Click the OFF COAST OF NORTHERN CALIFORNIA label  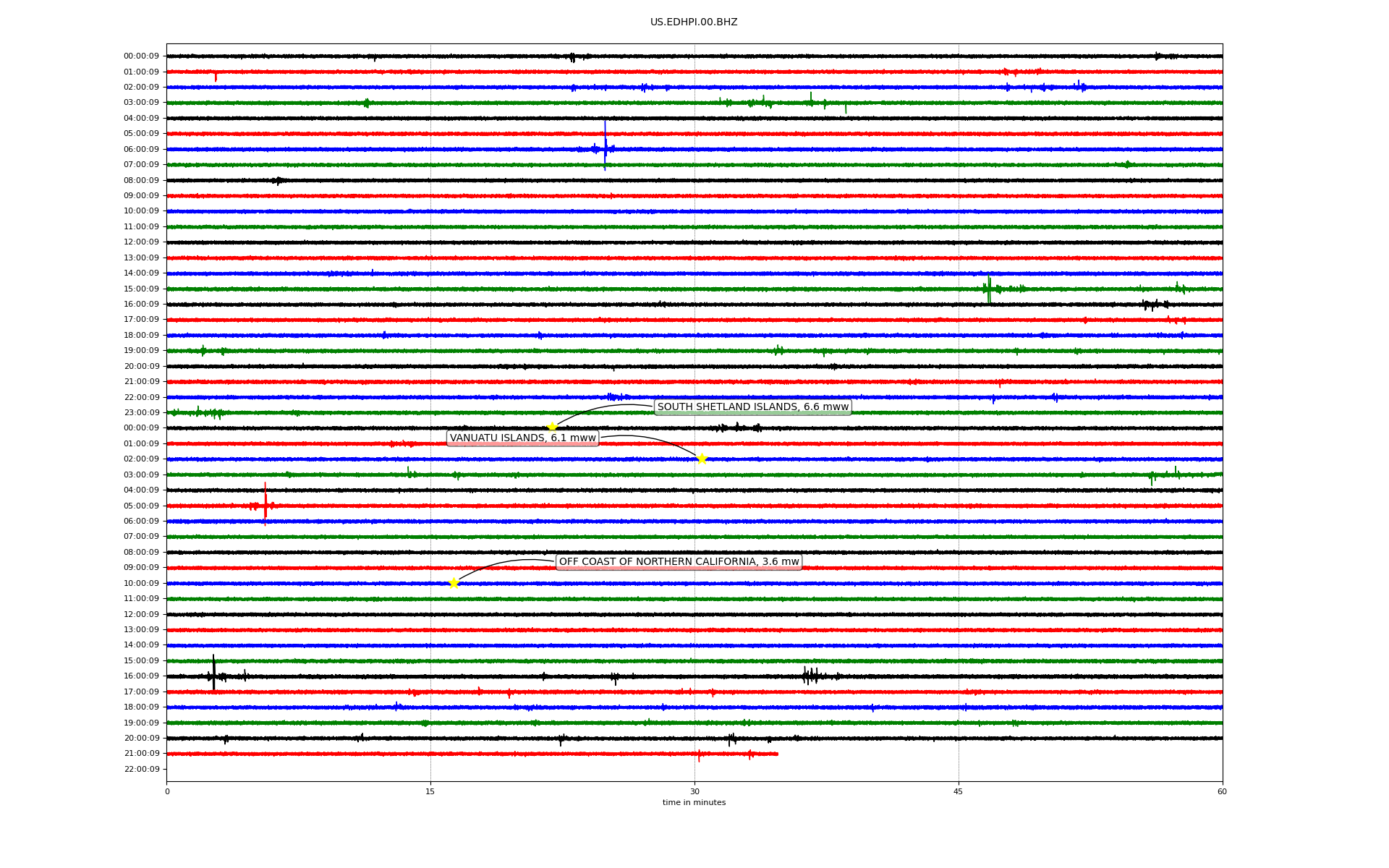tap(679, 562)
